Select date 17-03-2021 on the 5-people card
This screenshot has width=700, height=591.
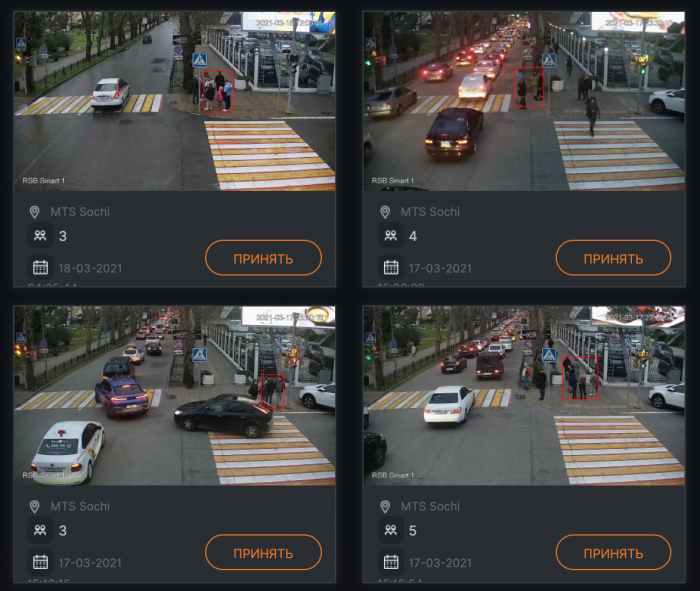[440, 563]
